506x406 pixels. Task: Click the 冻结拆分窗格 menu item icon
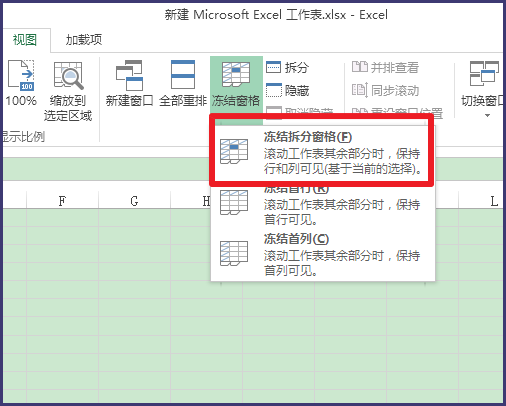coord(234,152)
